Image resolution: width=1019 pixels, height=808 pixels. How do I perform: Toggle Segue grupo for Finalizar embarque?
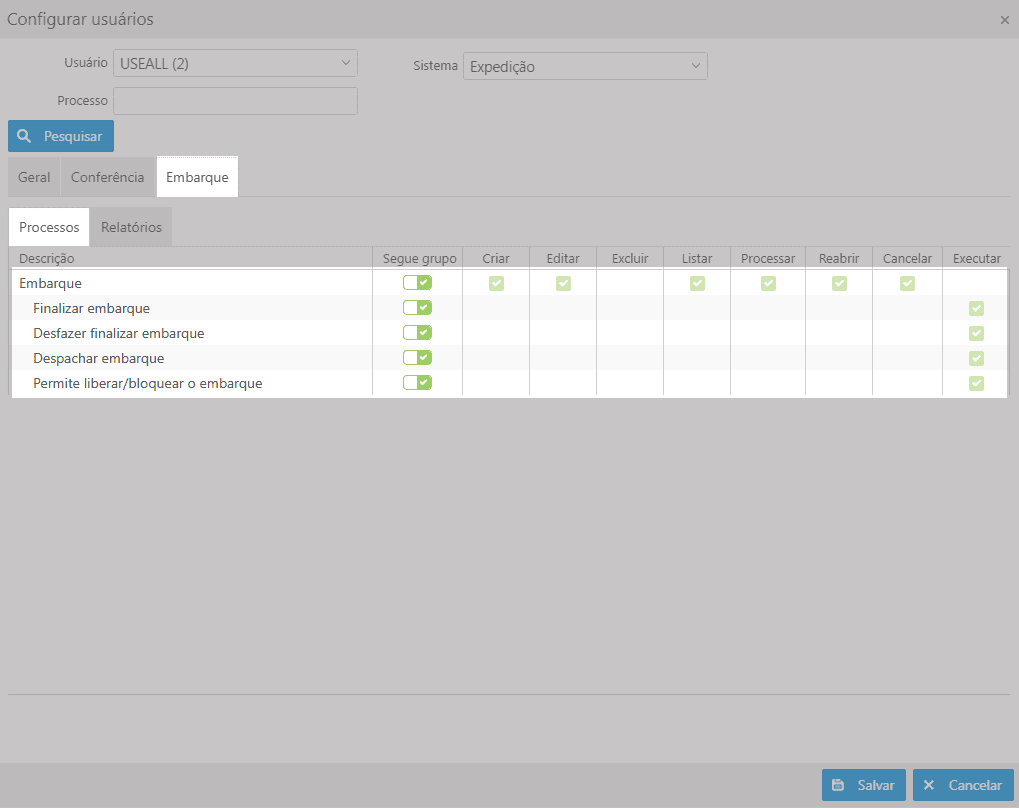(x=417, y=308)
